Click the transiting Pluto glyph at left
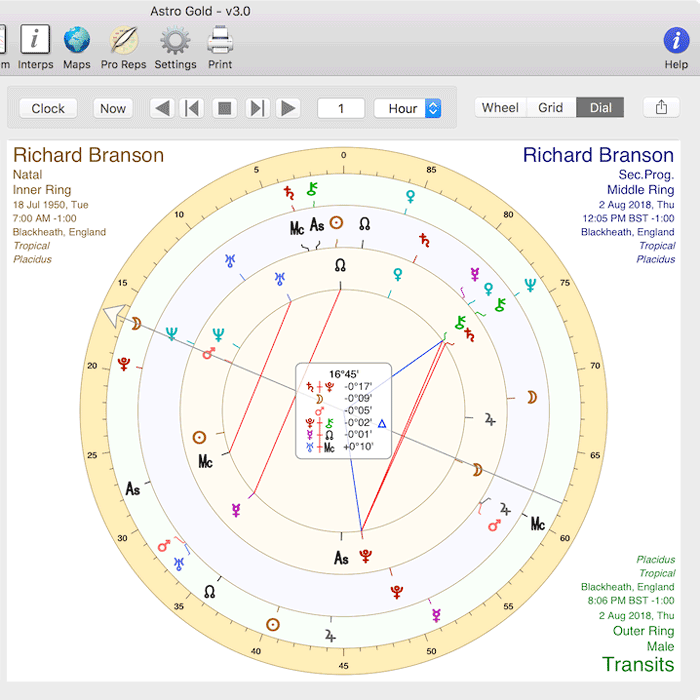This screenshot has height=700, width=700. tap(124, 364)
